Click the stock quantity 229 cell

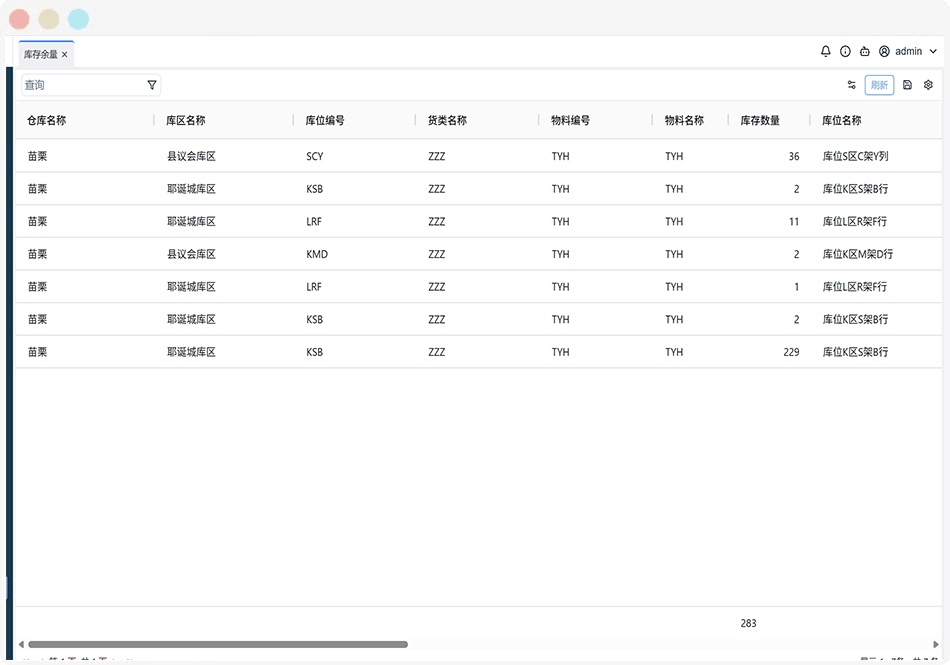tap(791, 352)
